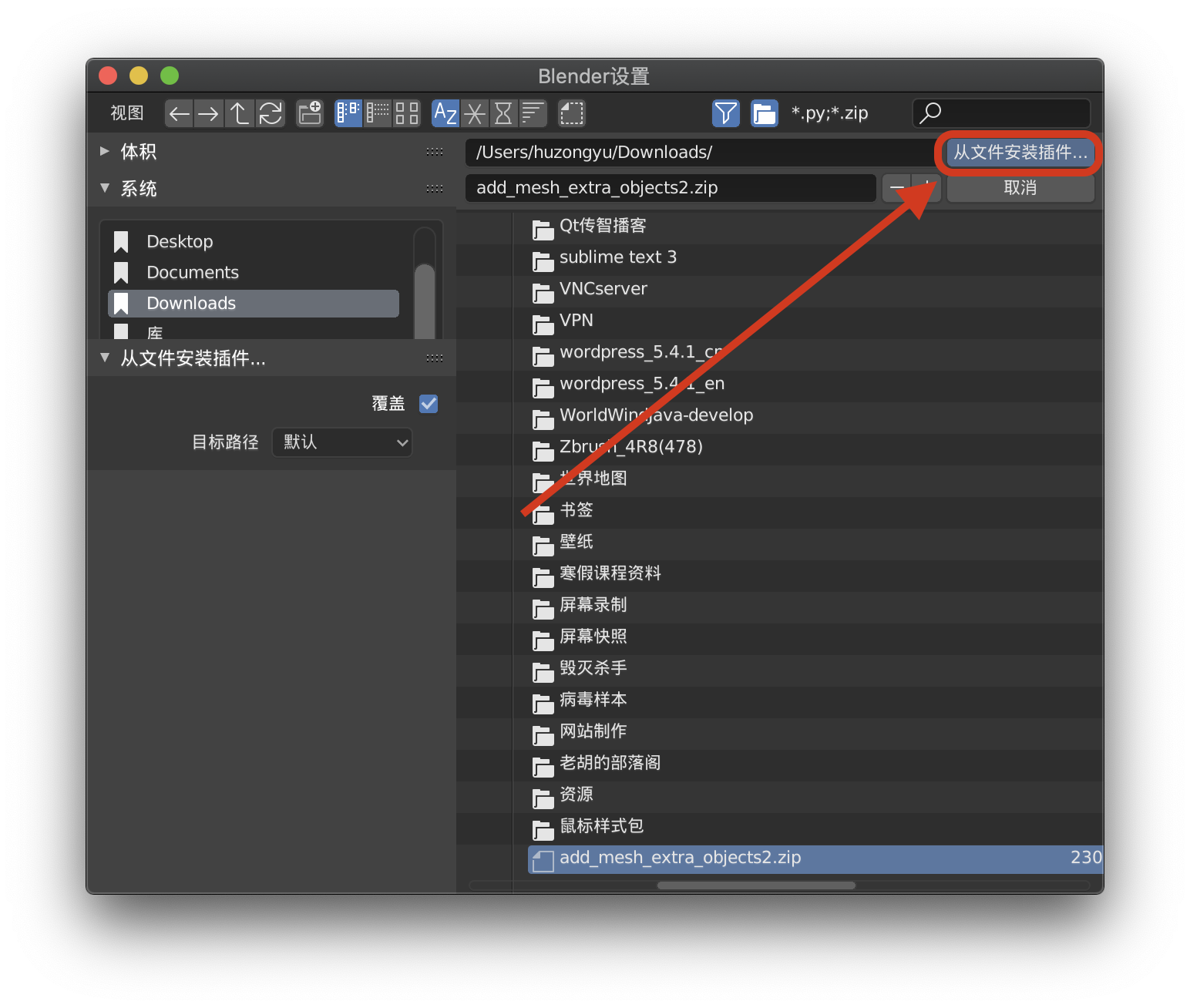The image size is (1190, 1008).
Task: Zoom the Blender设置 window green button
Action: tap(170, 76)
